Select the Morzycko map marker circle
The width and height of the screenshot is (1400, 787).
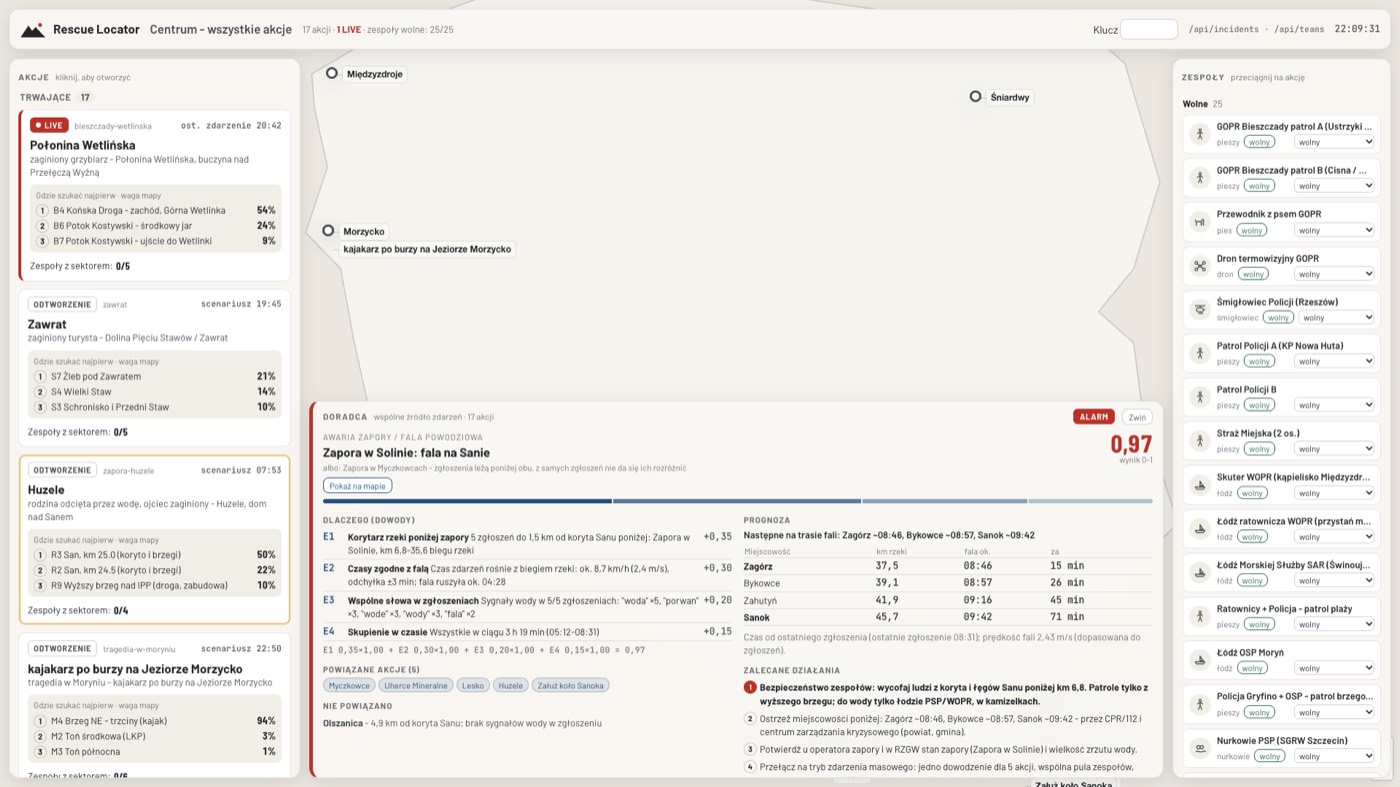click(x=328, y=231)
